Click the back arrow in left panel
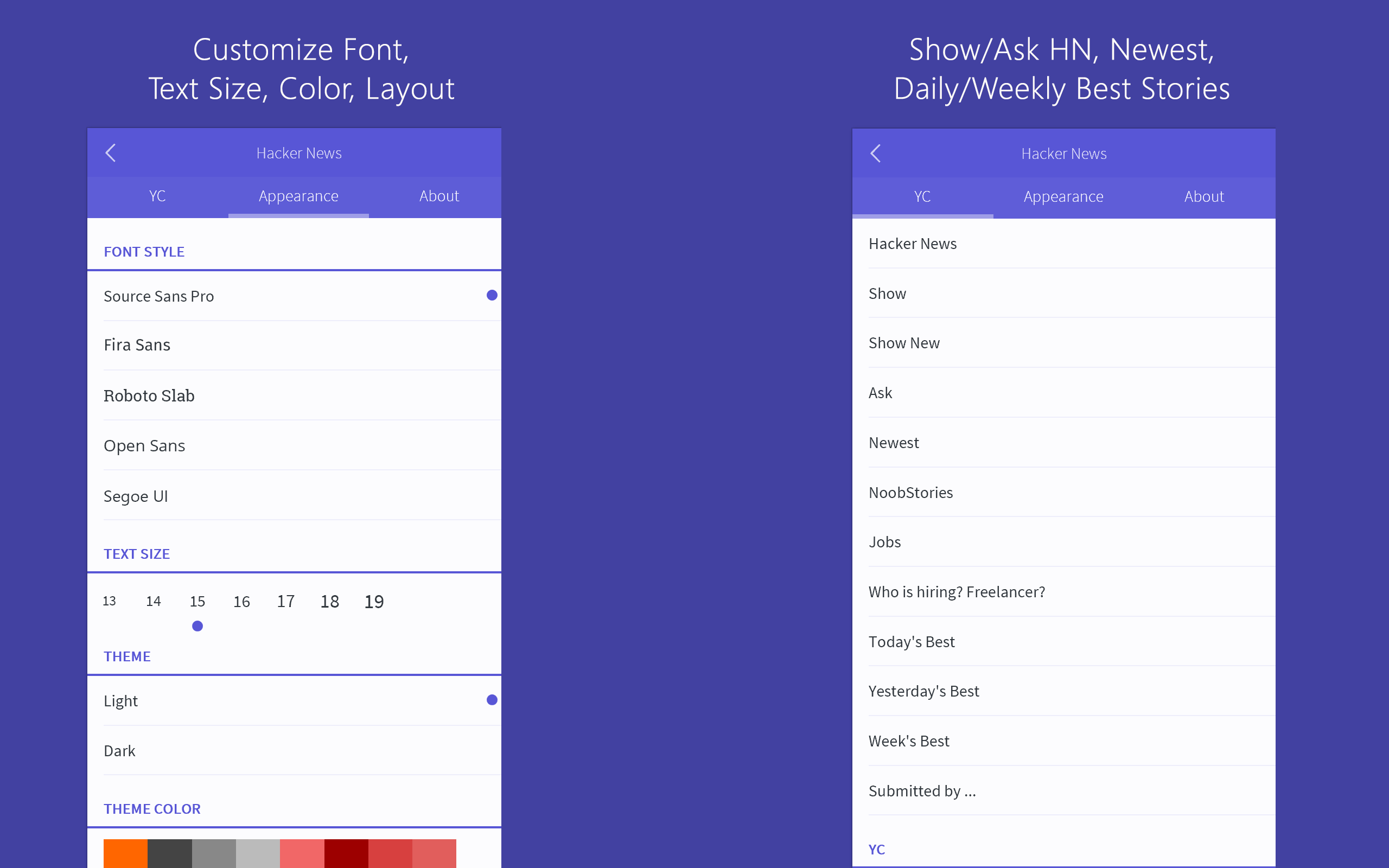The width and height of the screenshot is (1389, 868). pos(111,152)
